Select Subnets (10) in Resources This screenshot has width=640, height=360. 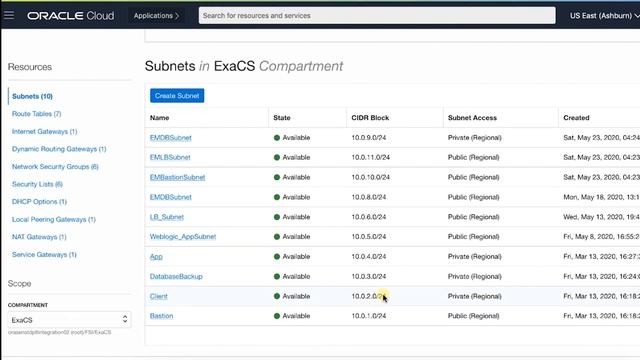tap(32, 96)
